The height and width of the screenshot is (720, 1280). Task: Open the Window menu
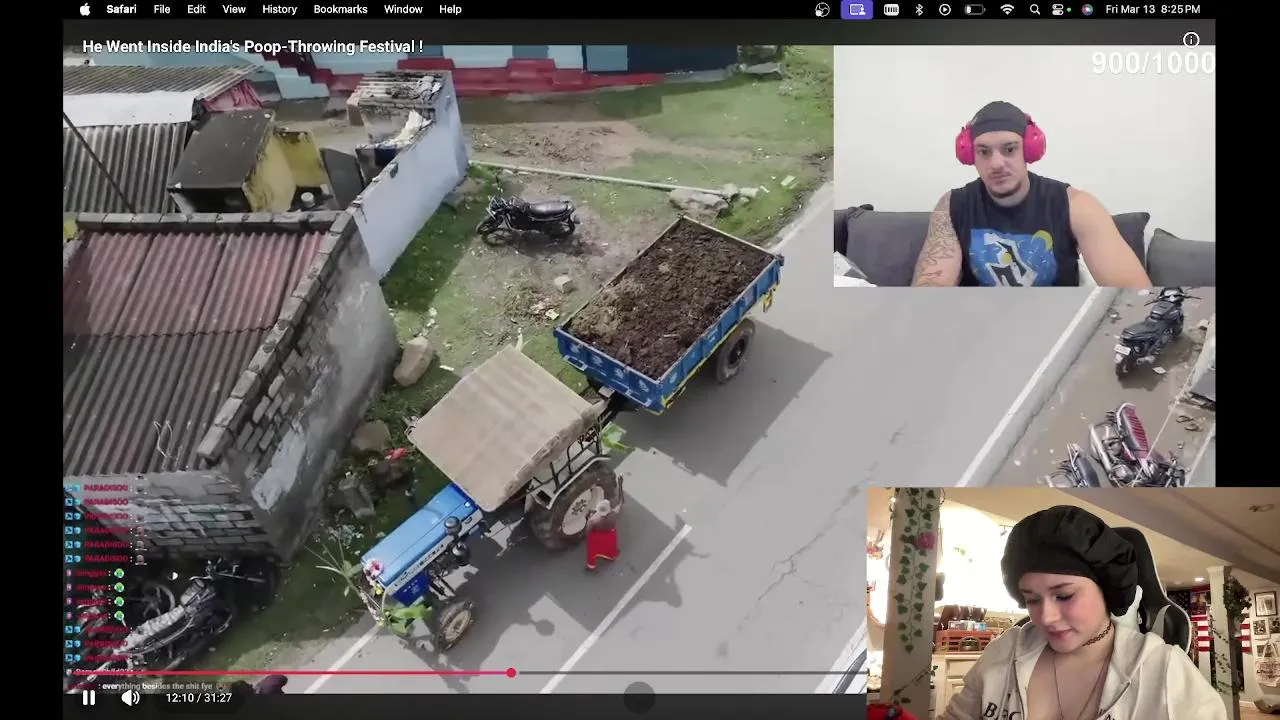[x=403, y=9]
